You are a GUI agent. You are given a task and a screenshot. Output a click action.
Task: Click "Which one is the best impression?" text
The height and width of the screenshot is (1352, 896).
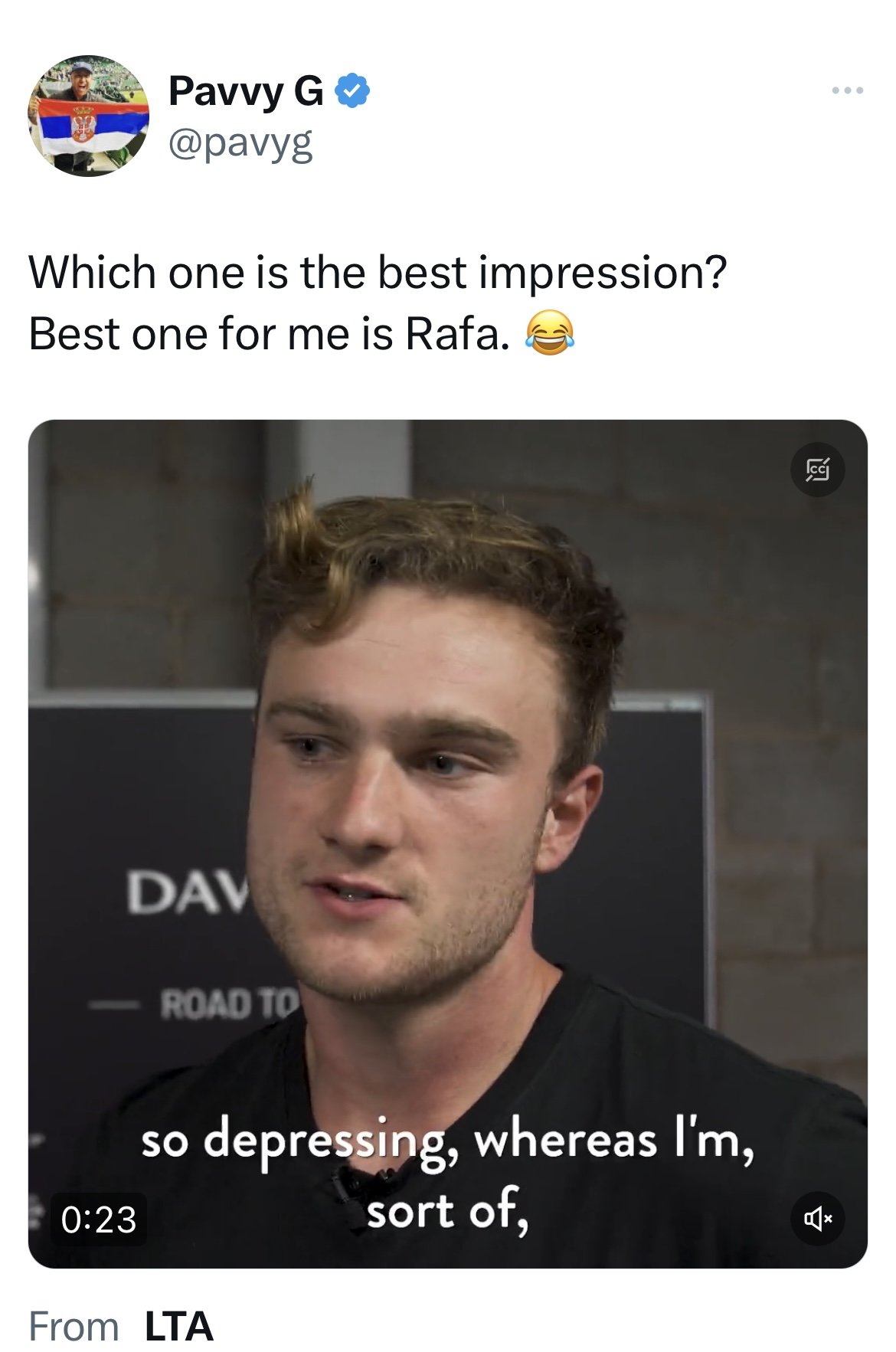[378, 272]
